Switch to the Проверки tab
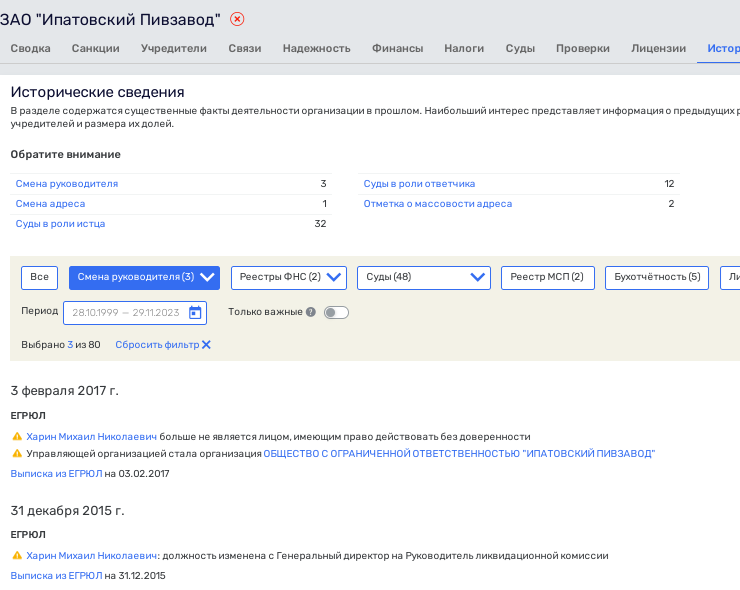This screenshot has width=740, height=590. tap(583, 48)
